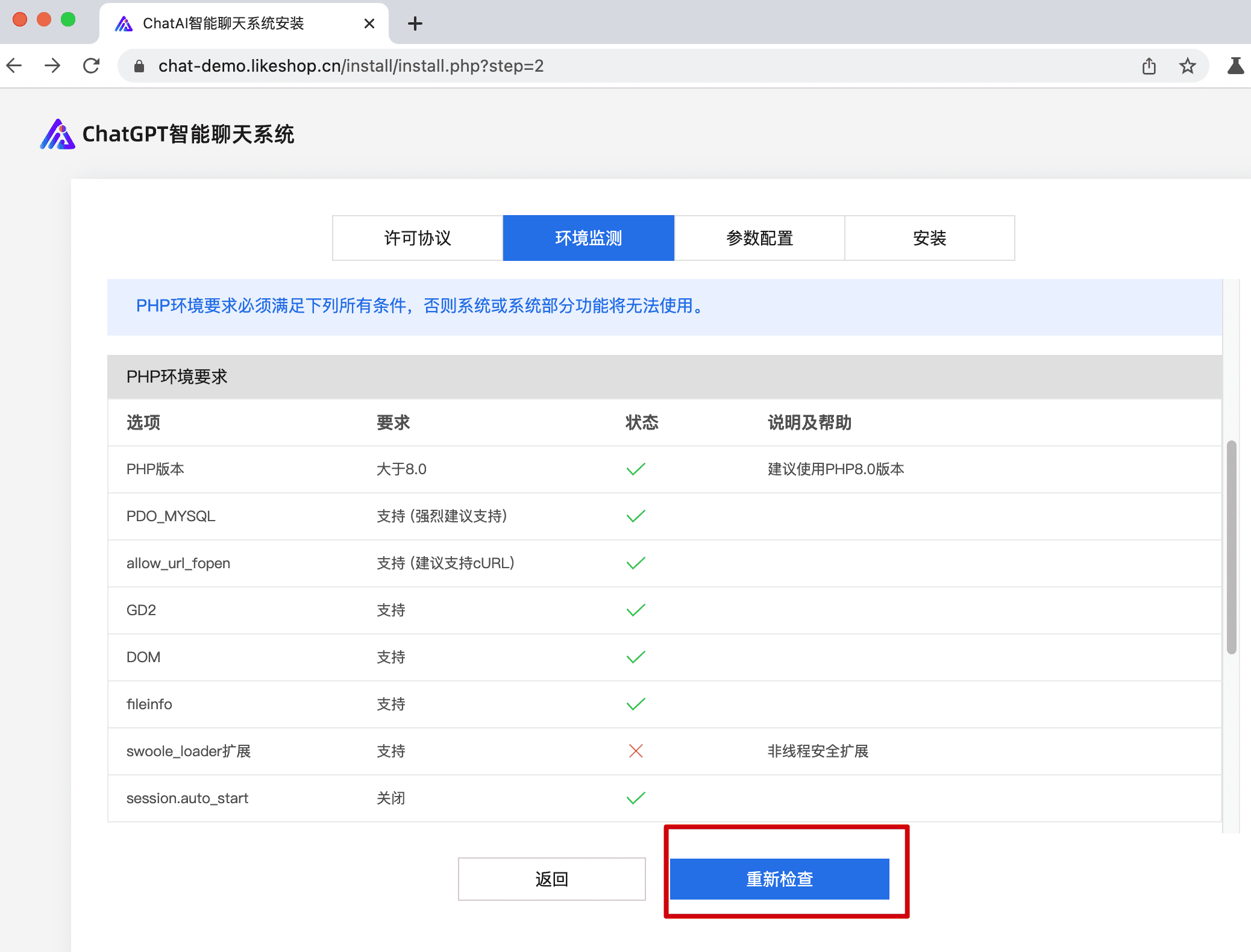Image resolution: width=1251 pixels, height=952 pixels.
Task: Click the 支持 cell in the GD2 row
Action: click(x=391, y=610)
